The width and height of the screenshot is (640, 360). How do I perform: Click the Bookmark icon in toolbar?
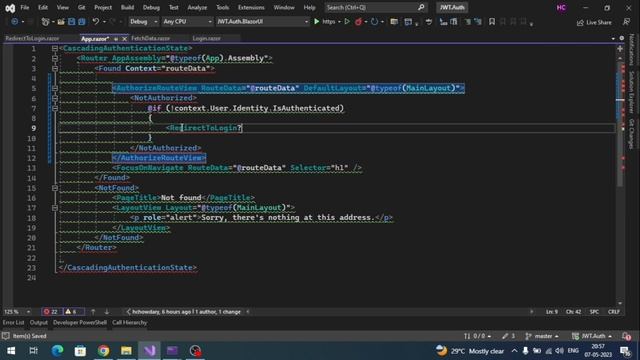point(492,22)
